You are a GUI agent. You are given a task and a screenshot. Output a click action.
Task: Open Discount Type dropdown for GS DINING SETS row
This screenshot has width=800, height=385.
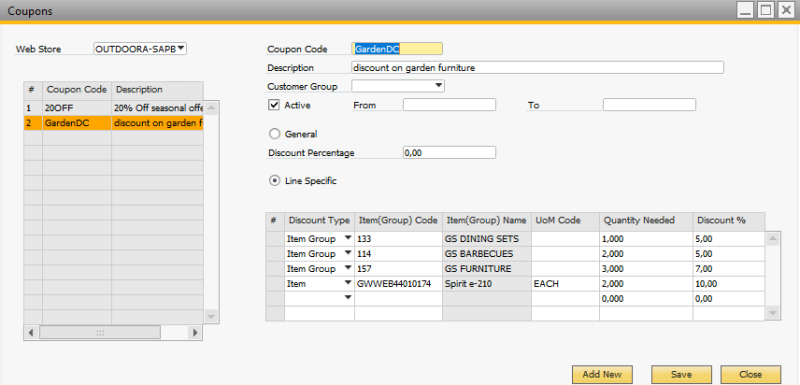point(348,238)
